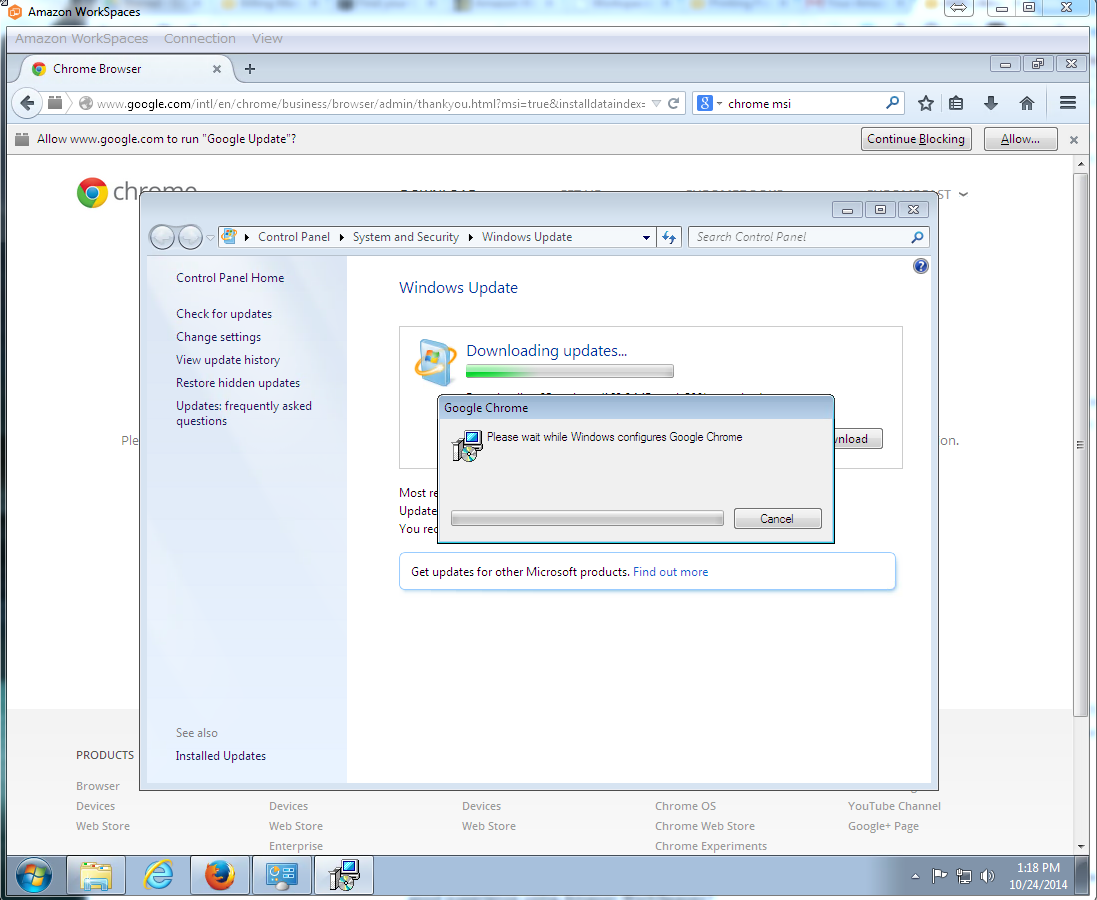Image resolution: width=1097 pixels, height=900 pixels.
Task: Click Continue Blocking button
Action: (x=916, y=139)
